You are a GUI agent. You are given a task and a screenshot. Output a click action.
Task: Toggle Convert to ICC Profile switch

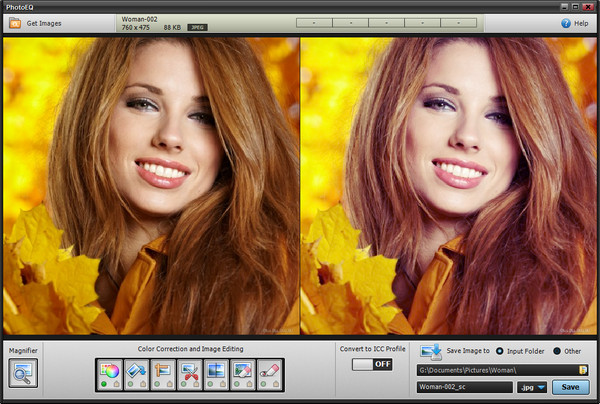click(x=370, y=365)
